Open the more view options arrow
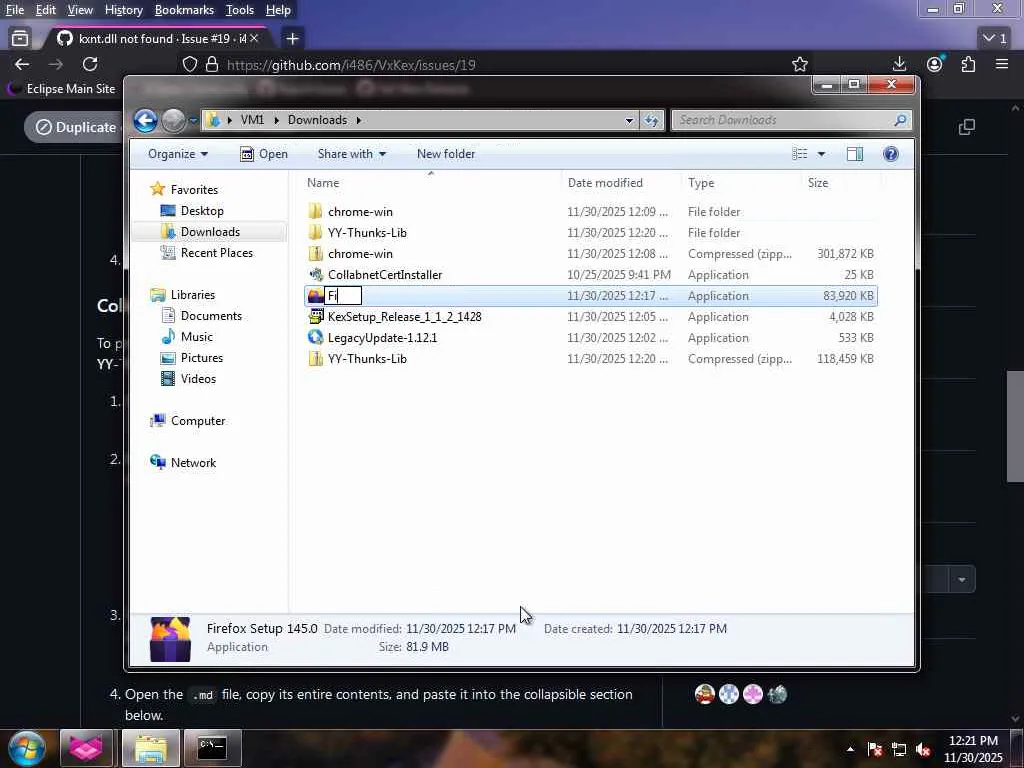1024x768 pixels. pos(821,154)
